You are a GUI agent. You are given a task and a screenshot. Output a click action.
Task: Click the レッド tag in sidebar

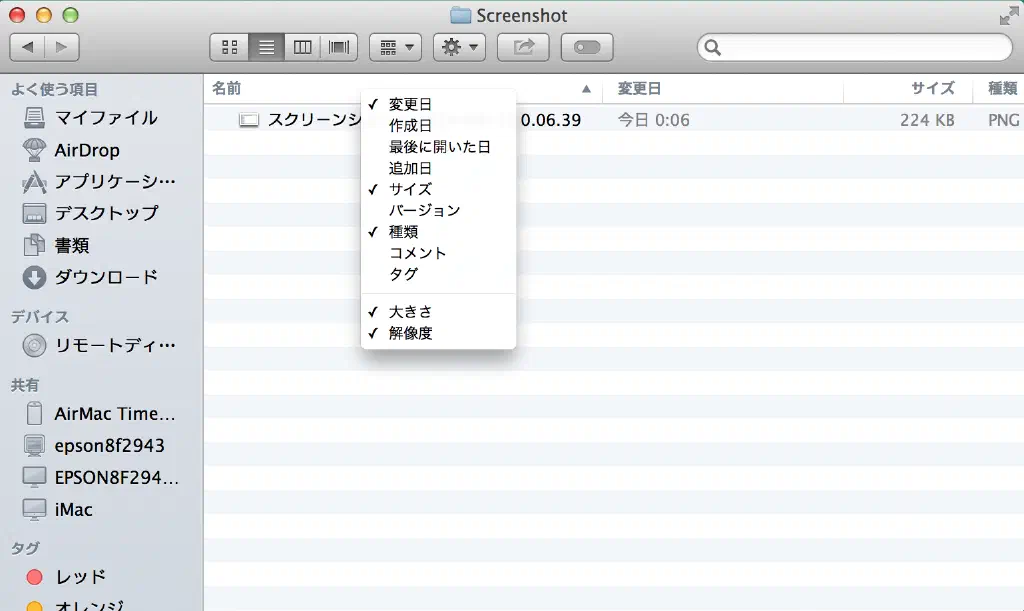[80, 577]
